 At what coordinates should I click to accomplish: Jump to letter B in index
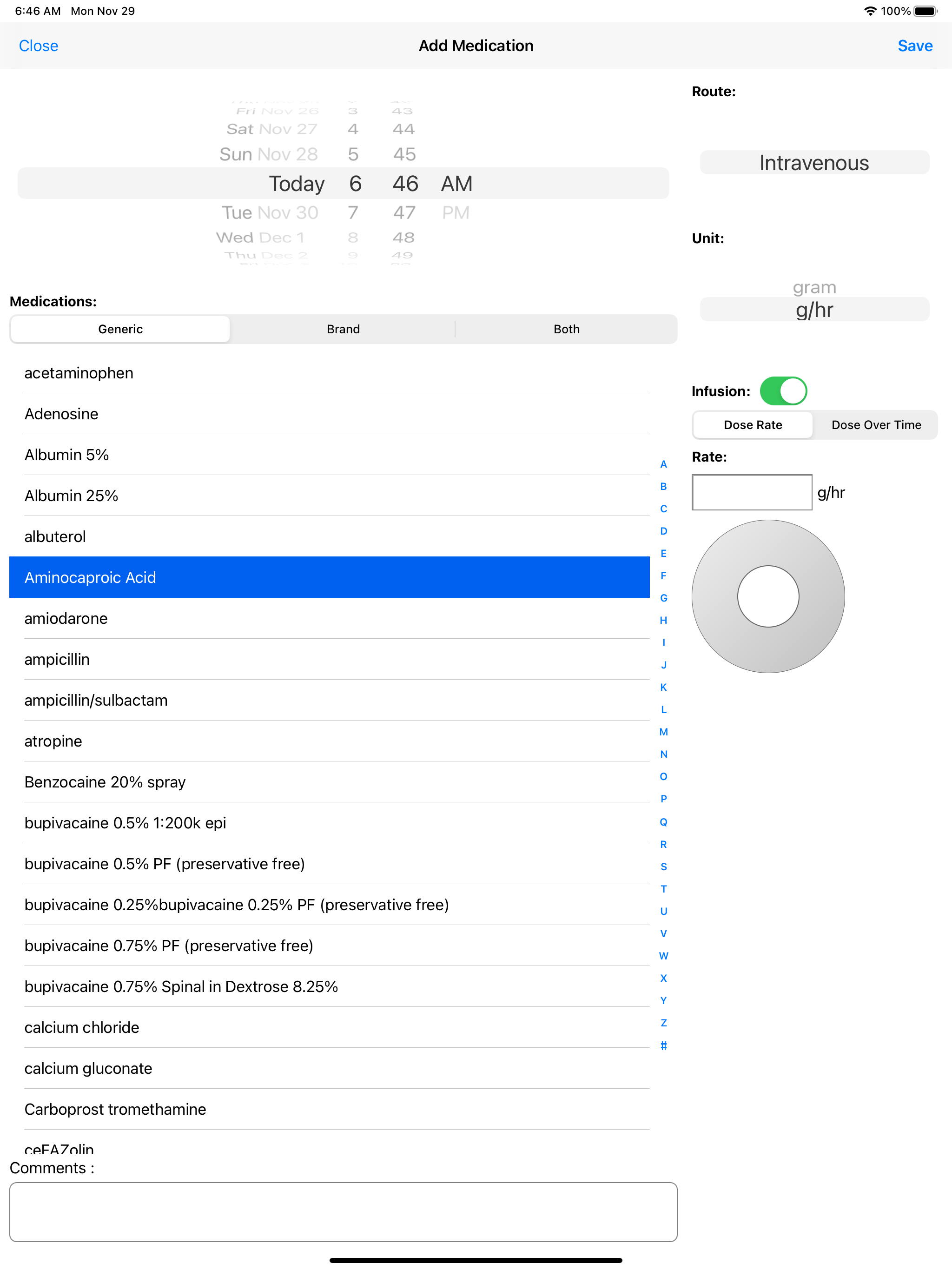pyautogui.click(x=663, y=486)
